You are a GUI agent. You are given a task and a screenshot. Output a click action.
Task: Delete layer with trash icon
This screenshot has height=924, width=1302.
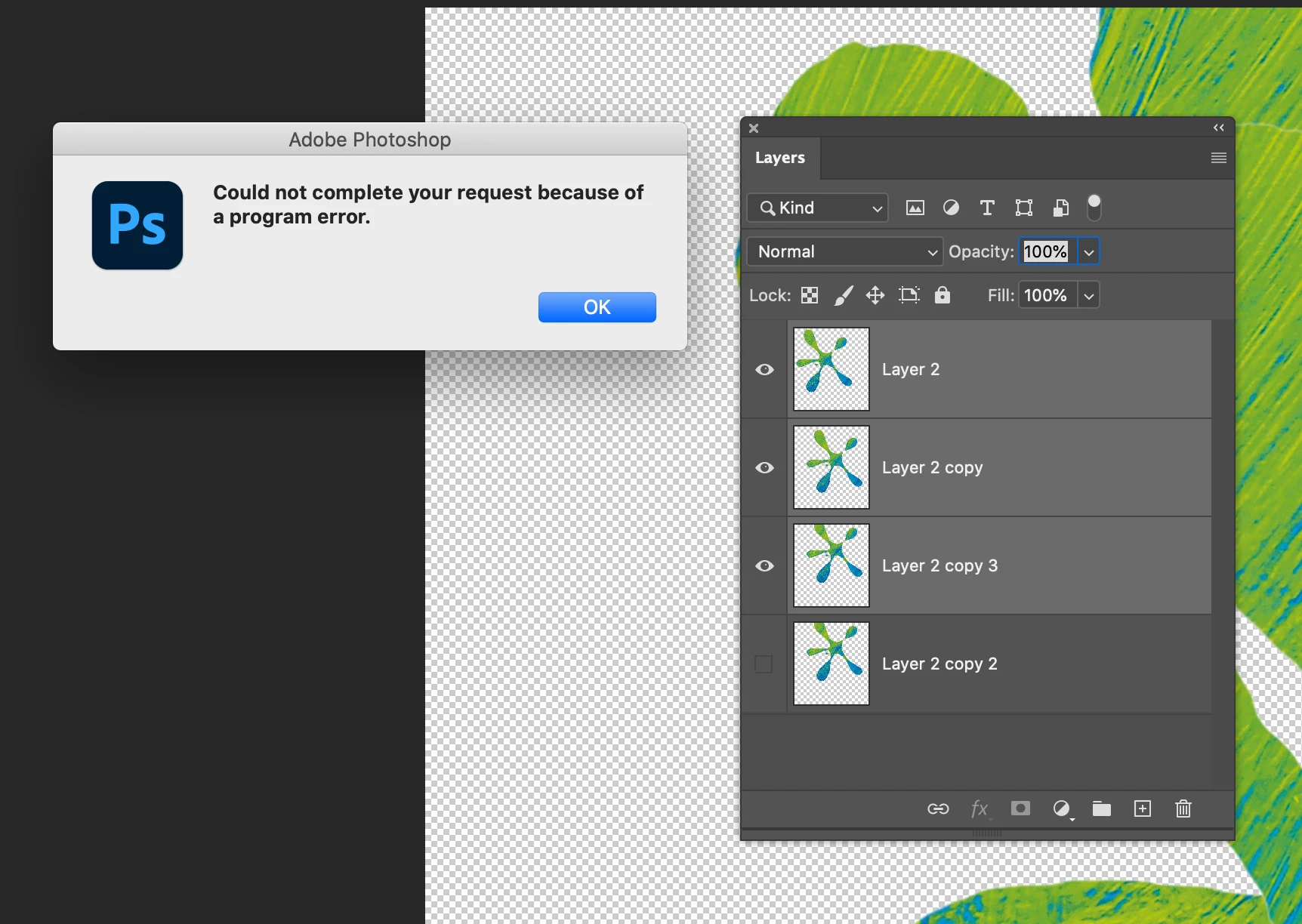pos(1183,808)
